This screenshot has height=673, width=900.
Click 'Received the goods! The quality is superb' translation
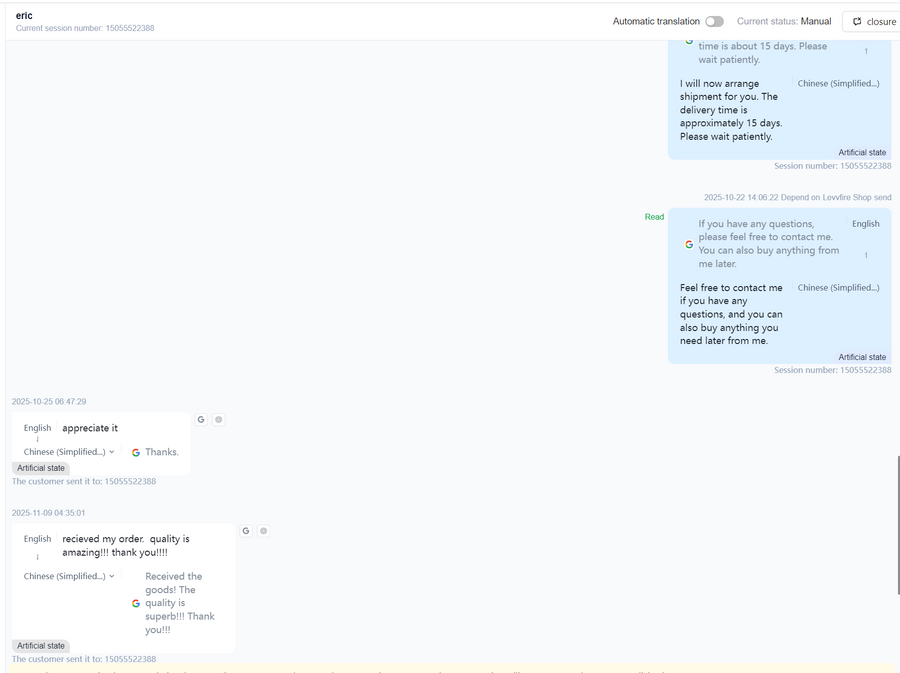[180, 603]
